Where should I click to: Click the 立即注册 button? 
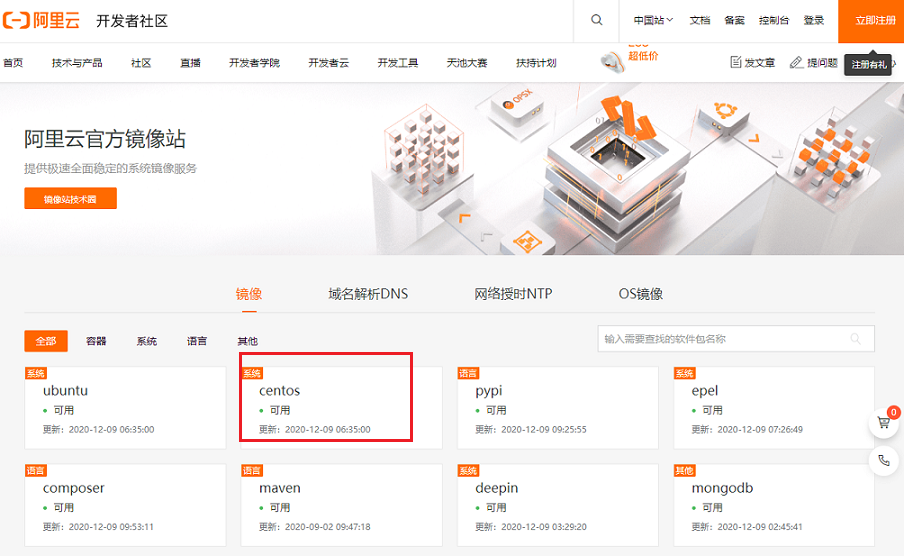click(871, 21)
